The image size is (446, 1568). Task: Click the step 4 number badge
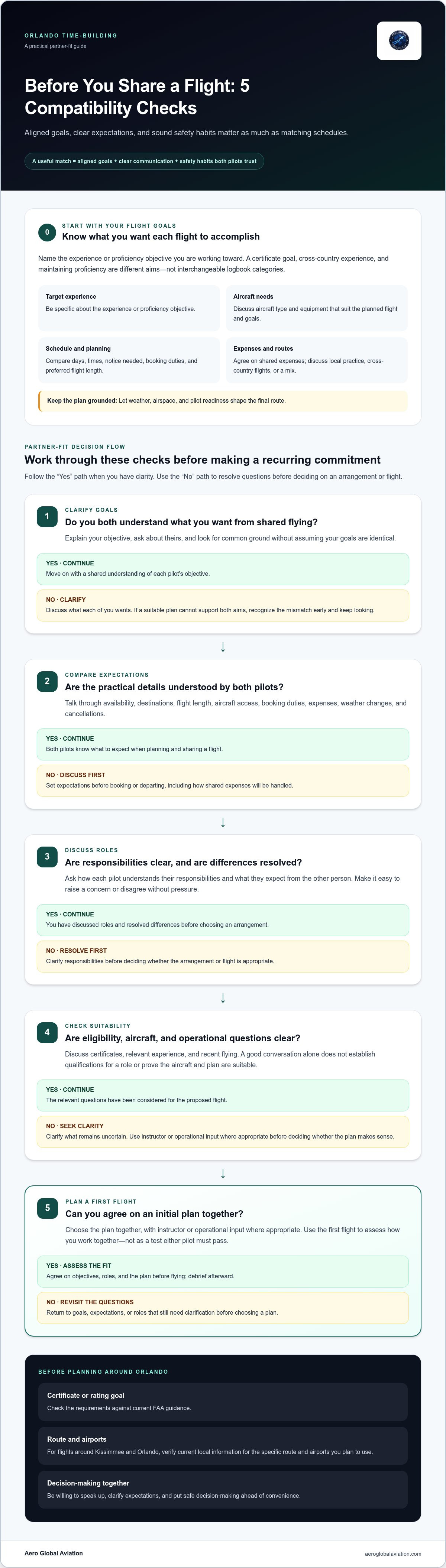[47, 1032]
